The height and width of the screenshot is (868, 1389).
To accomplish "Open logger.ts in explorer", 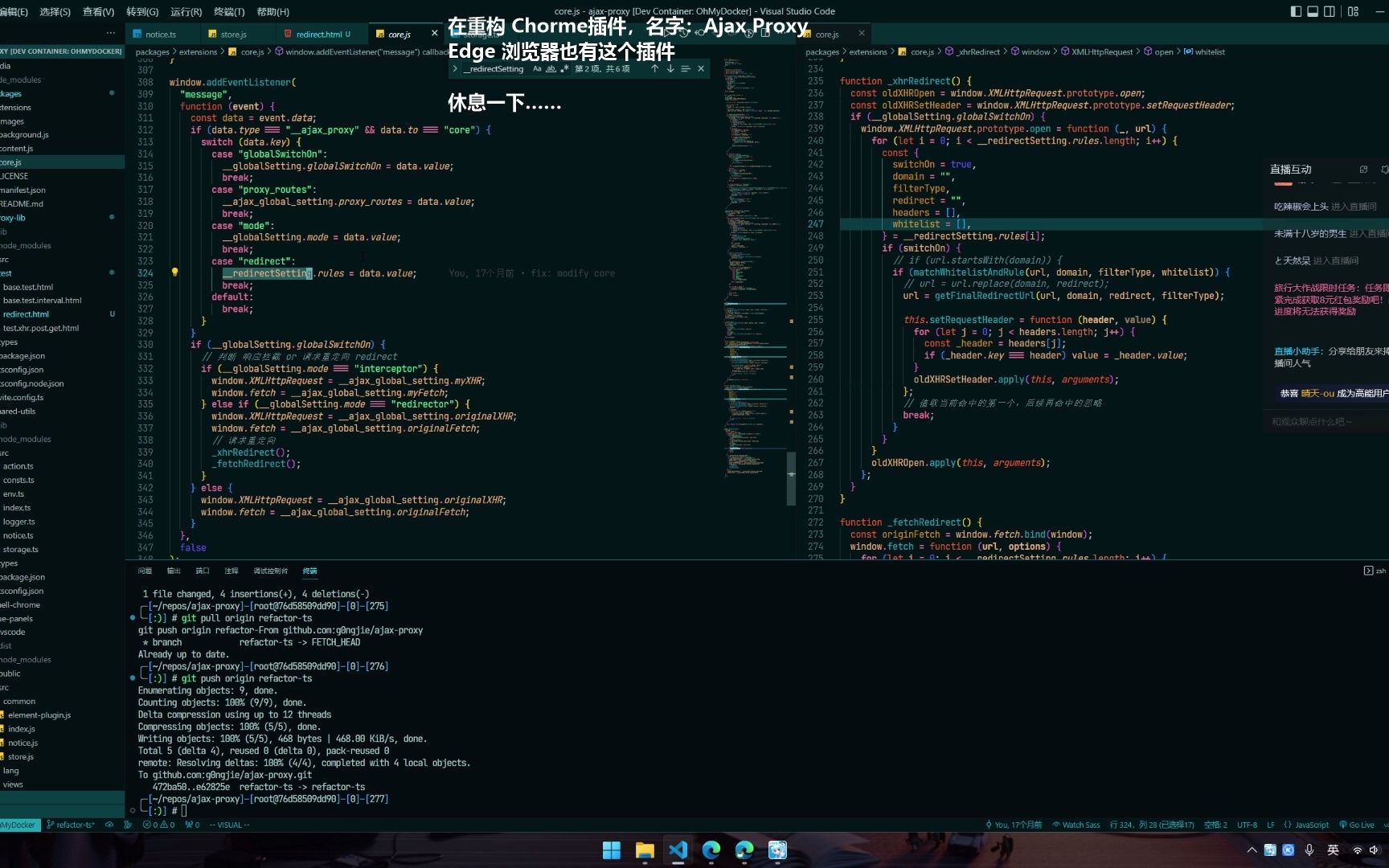I will 19,522.
